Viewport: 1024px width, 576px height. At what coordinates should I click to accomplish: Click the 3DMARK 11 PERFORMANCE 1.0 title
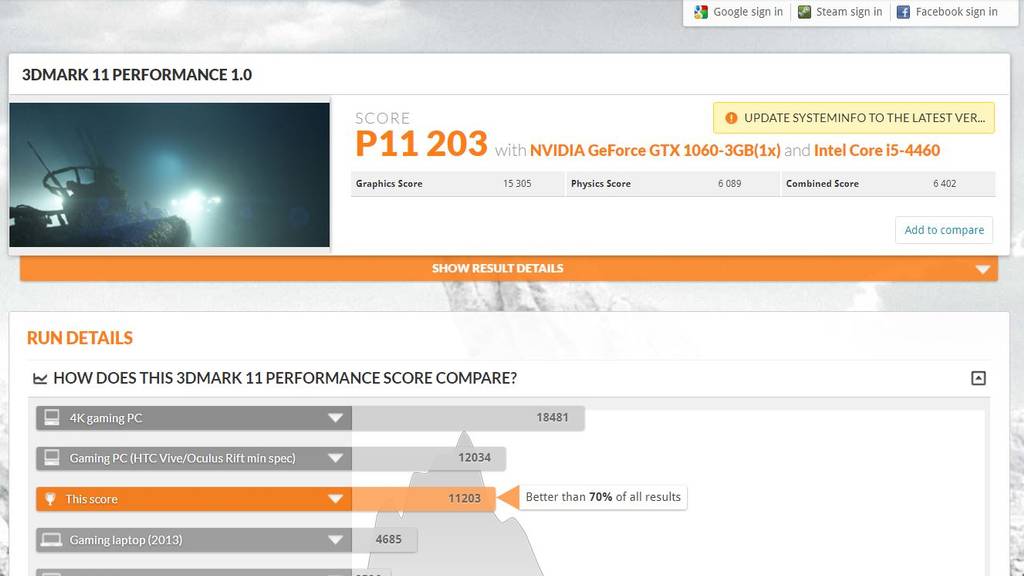[x=136, y=75]
